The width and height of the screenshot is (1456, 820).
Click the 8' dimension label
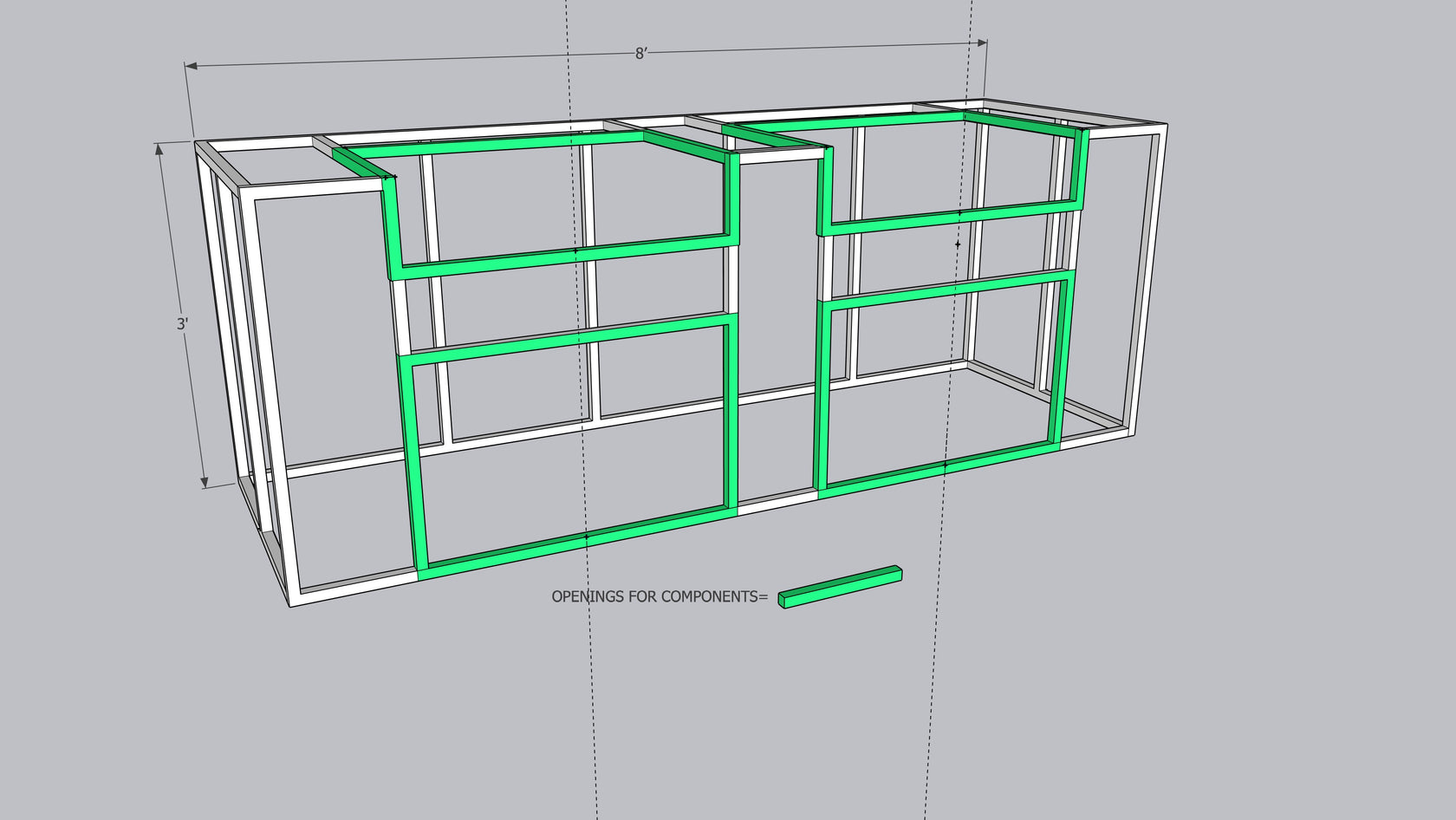pyautogui.click(x=640, y=54)
